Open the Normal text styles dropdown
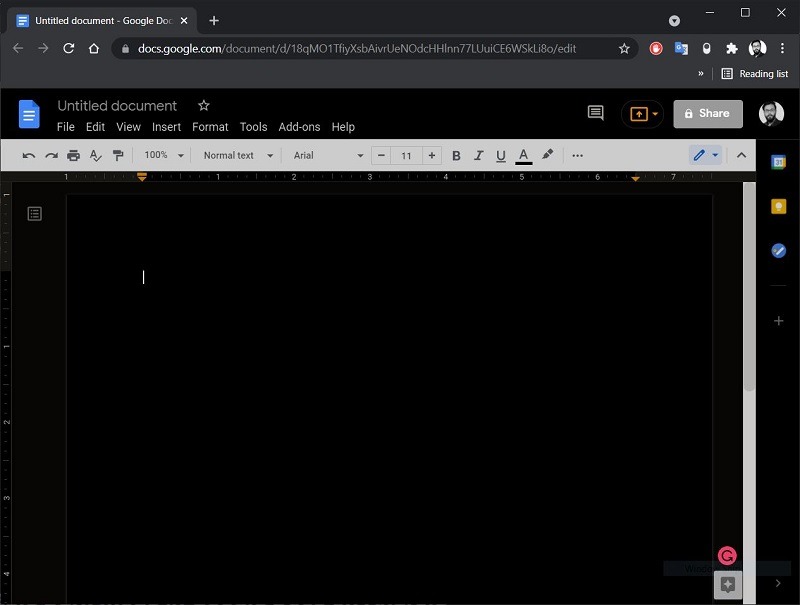 (x=238, y=155)
